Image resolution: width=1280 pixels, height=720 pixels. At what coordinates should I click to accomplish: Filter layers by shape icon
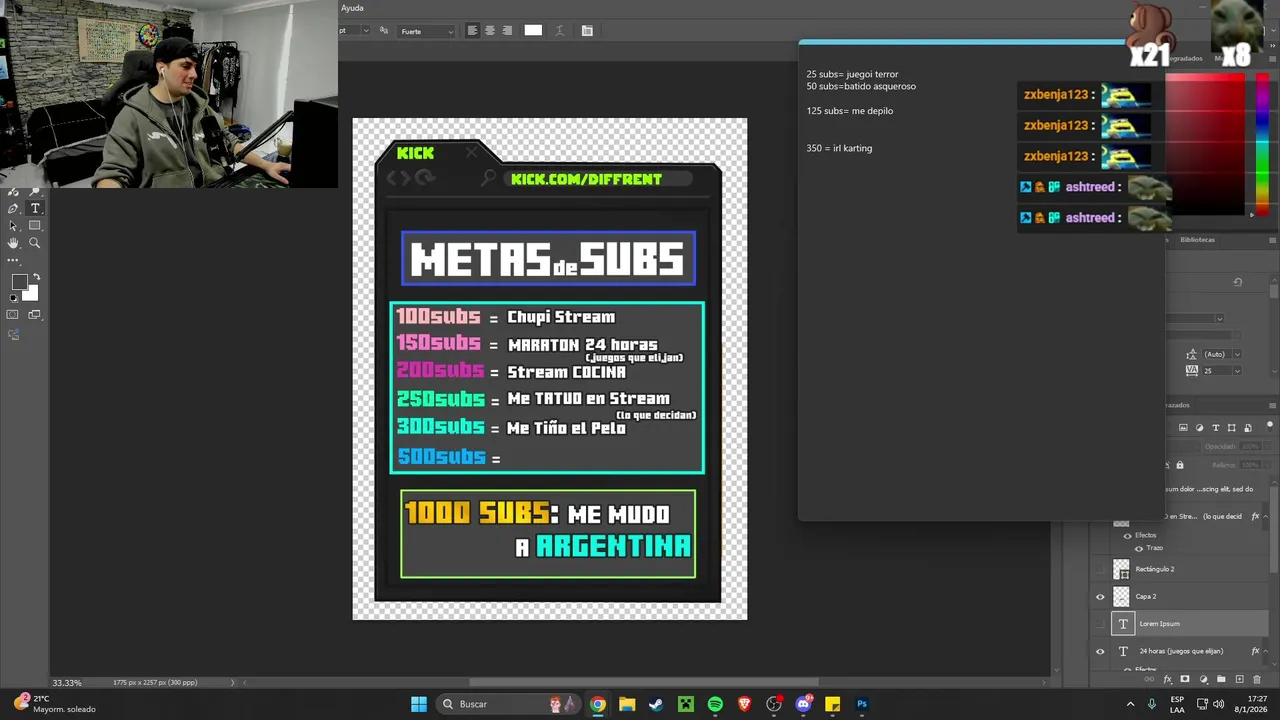point(1232,428)
